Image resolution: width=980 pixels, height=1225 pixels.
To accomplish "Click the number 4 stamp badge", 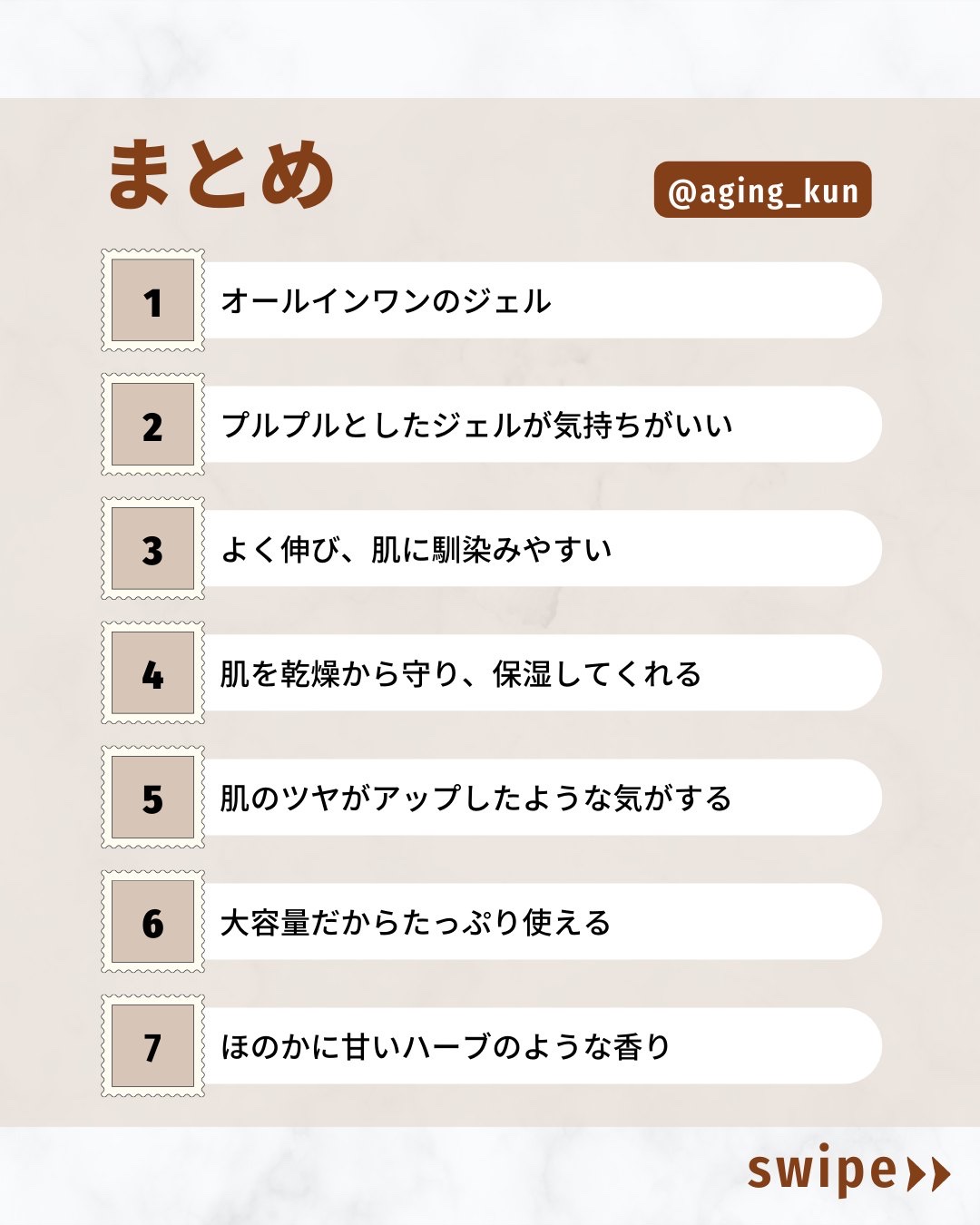I will tap(152, 673).
